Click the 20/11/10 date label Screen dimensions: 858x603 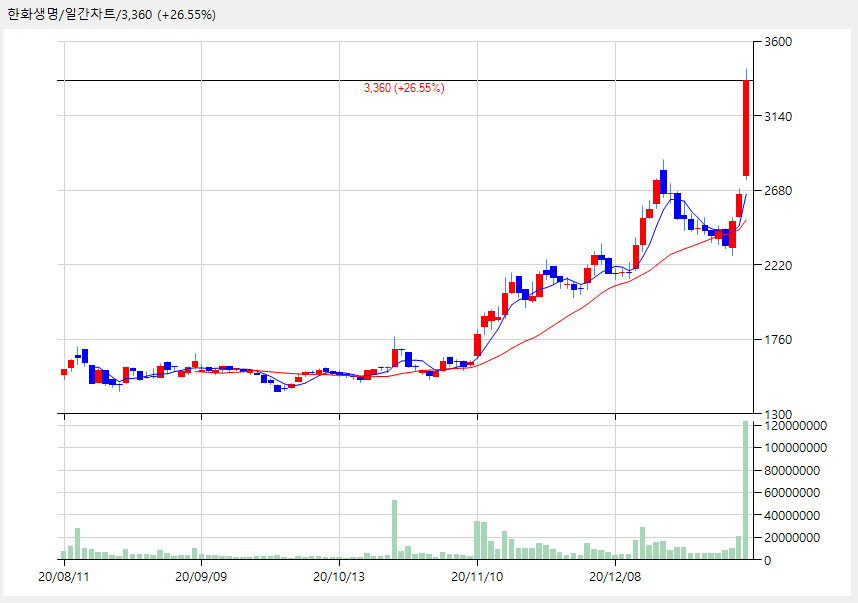coord(477,577)
